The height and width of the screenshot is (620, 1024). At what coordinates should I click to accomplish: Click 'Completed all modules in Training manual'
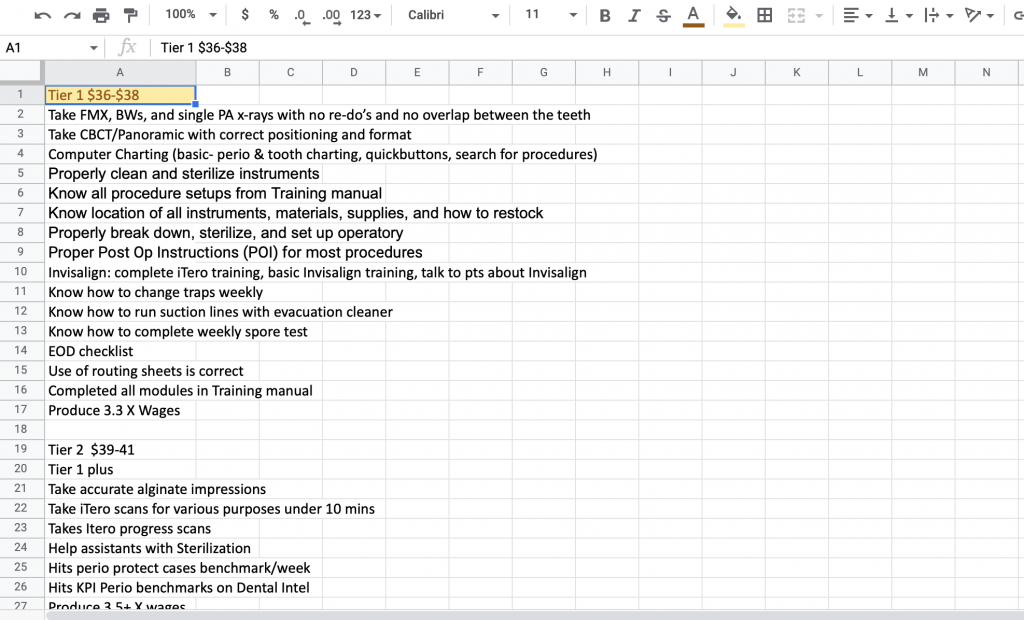(x=180, y=390)
